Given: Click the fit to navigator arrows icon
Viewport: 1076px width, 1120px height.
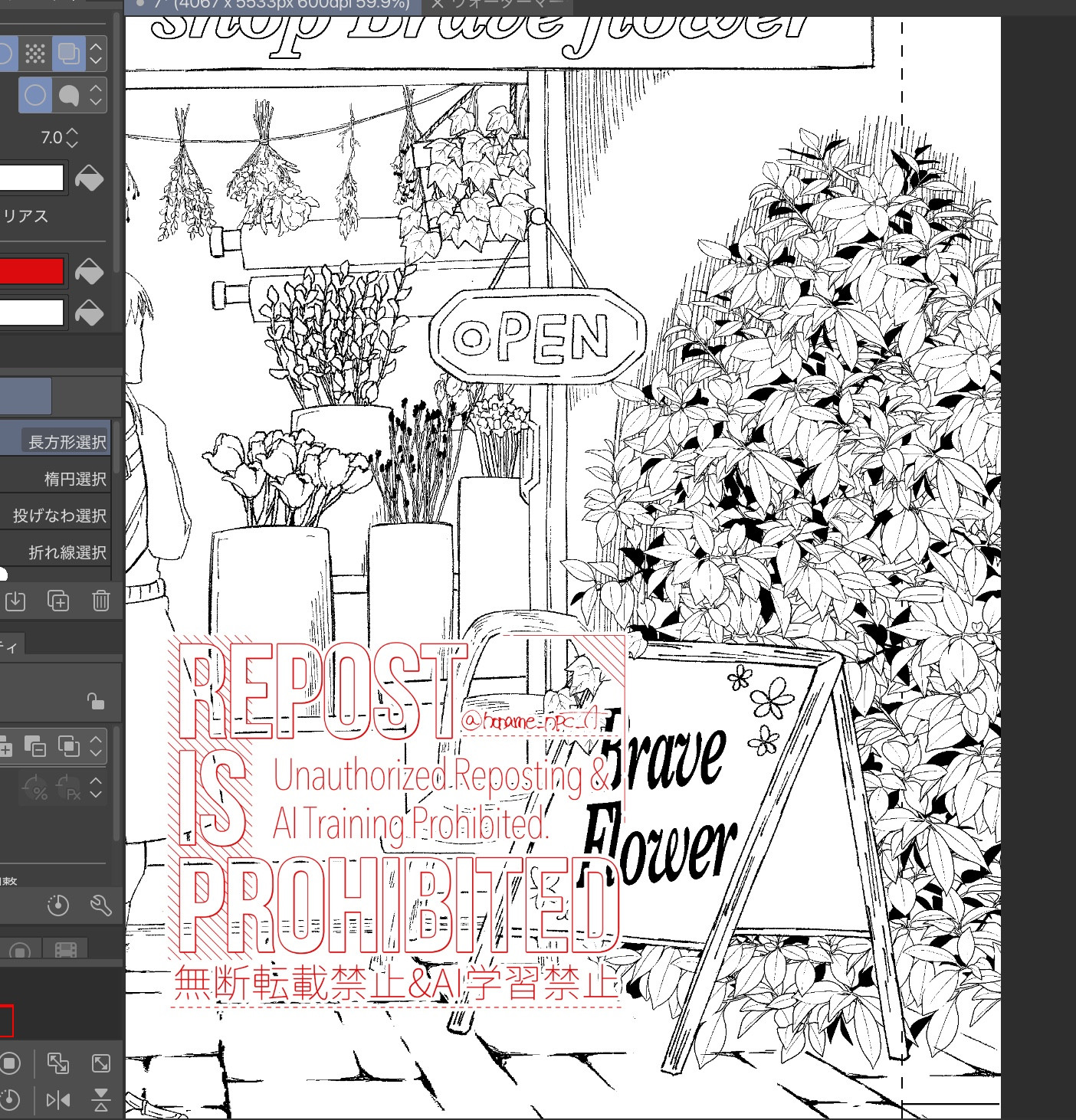Looking at the screenshot, I should (58, 1063).
